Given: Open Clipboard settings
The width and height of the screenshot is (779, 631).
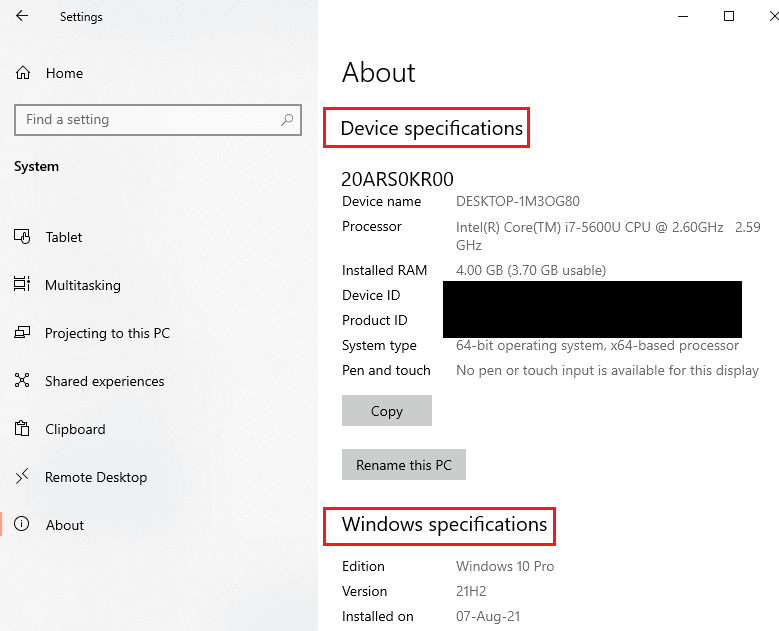Looking at the screenshot, I should point(76,429).
